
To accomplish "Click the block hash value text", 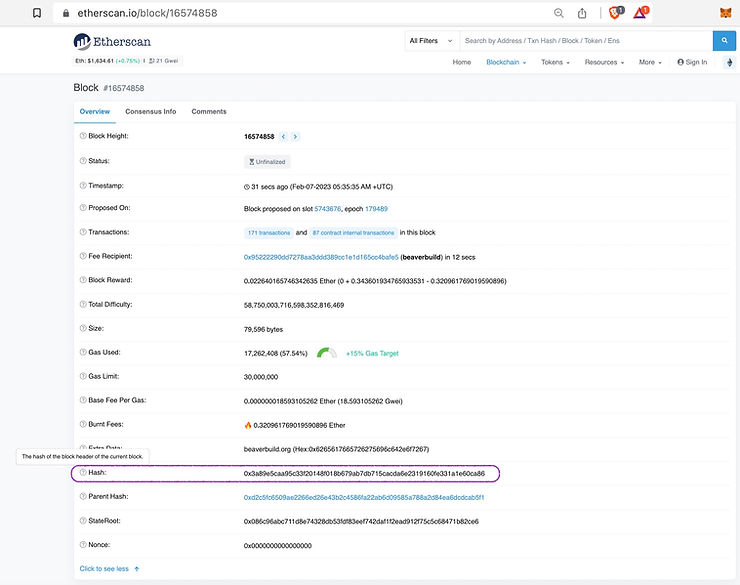I will coord(364,473).
